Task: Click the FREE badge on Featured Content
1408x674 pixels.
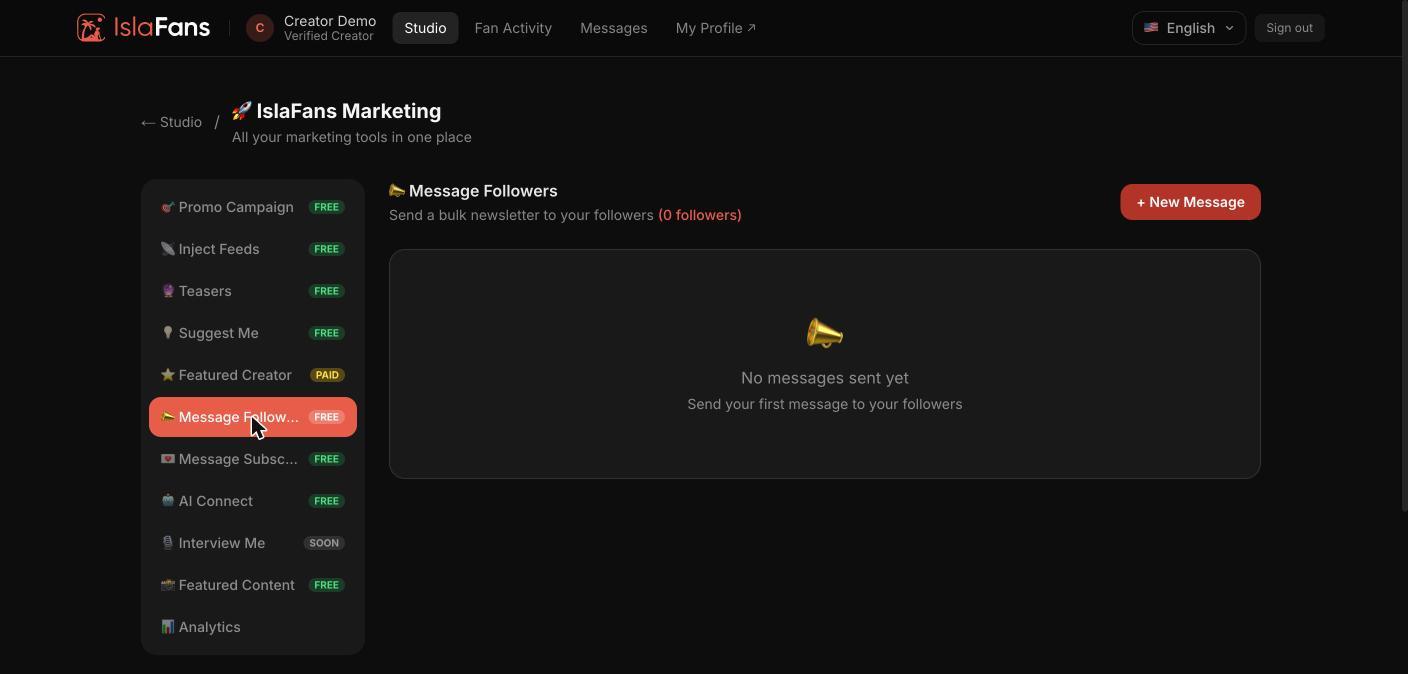Action: 327,585
